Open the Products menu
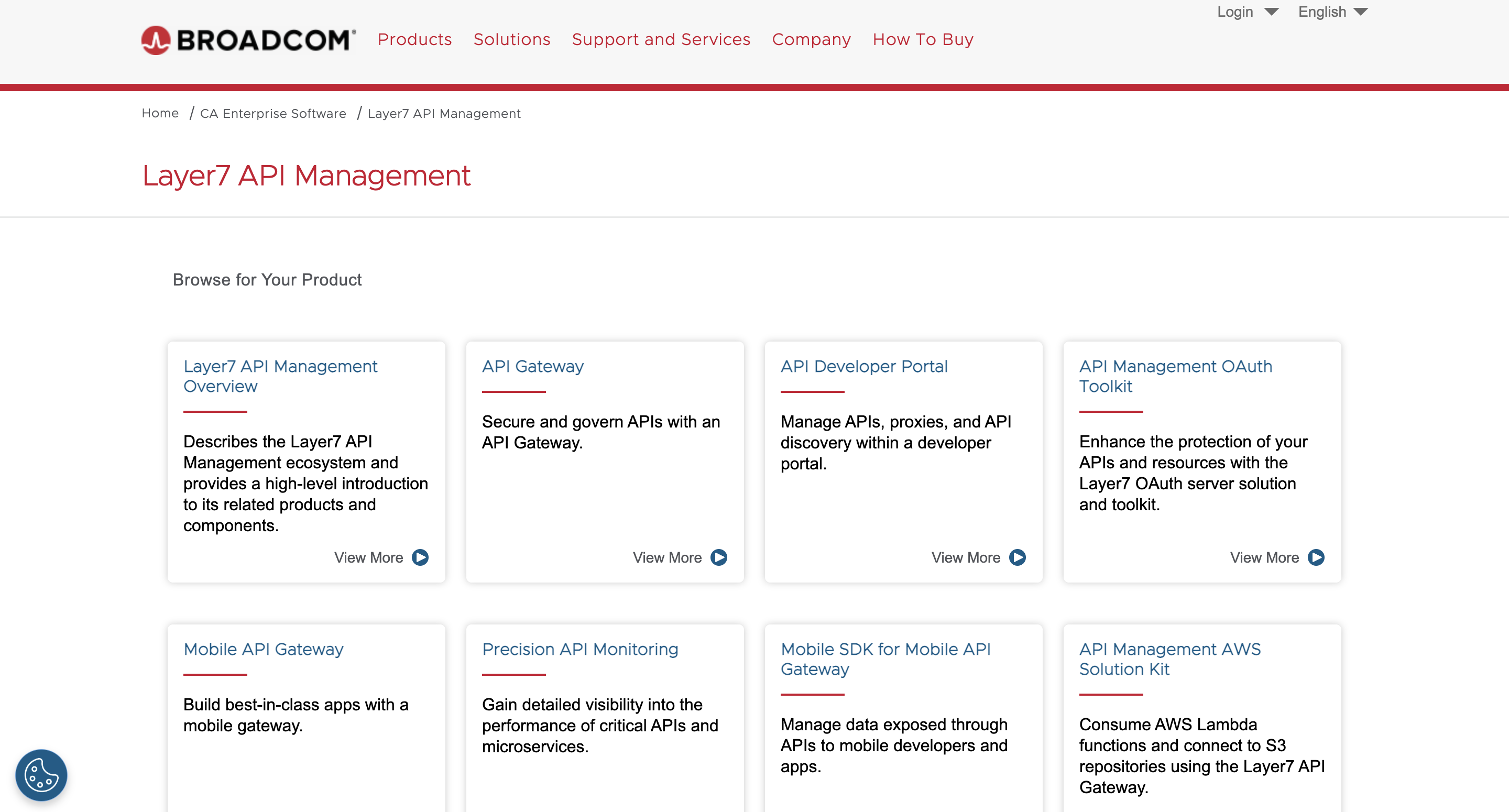Screen dimensions: 1509x812 coord(414,39)
